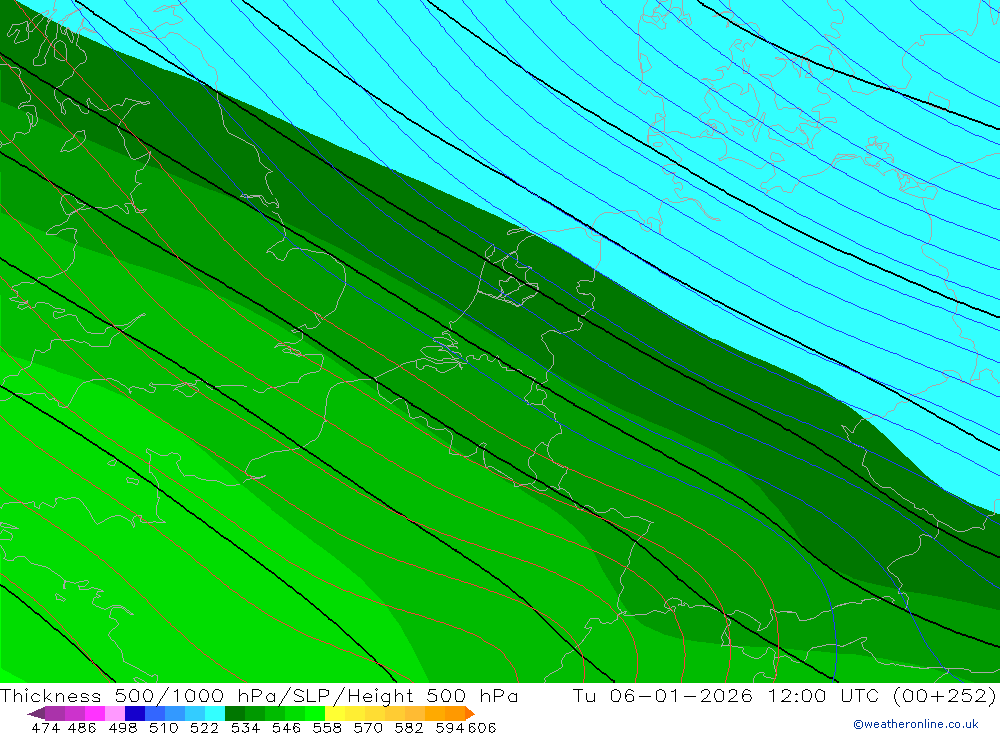Viewport: 1000px width, 733px height.
Task: Click the legend value '522'
Action: pos(204,727)
